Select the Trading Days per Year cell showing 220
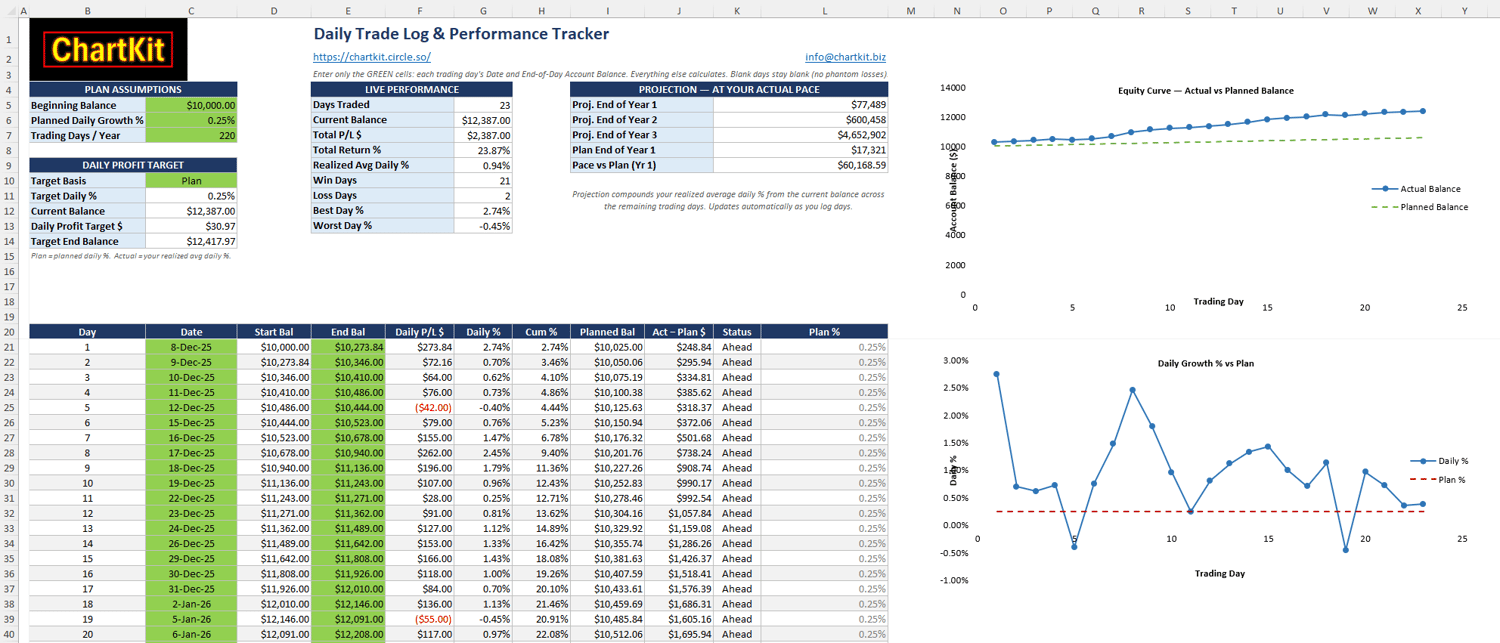 pyautogui.click(x=191, y=135)
